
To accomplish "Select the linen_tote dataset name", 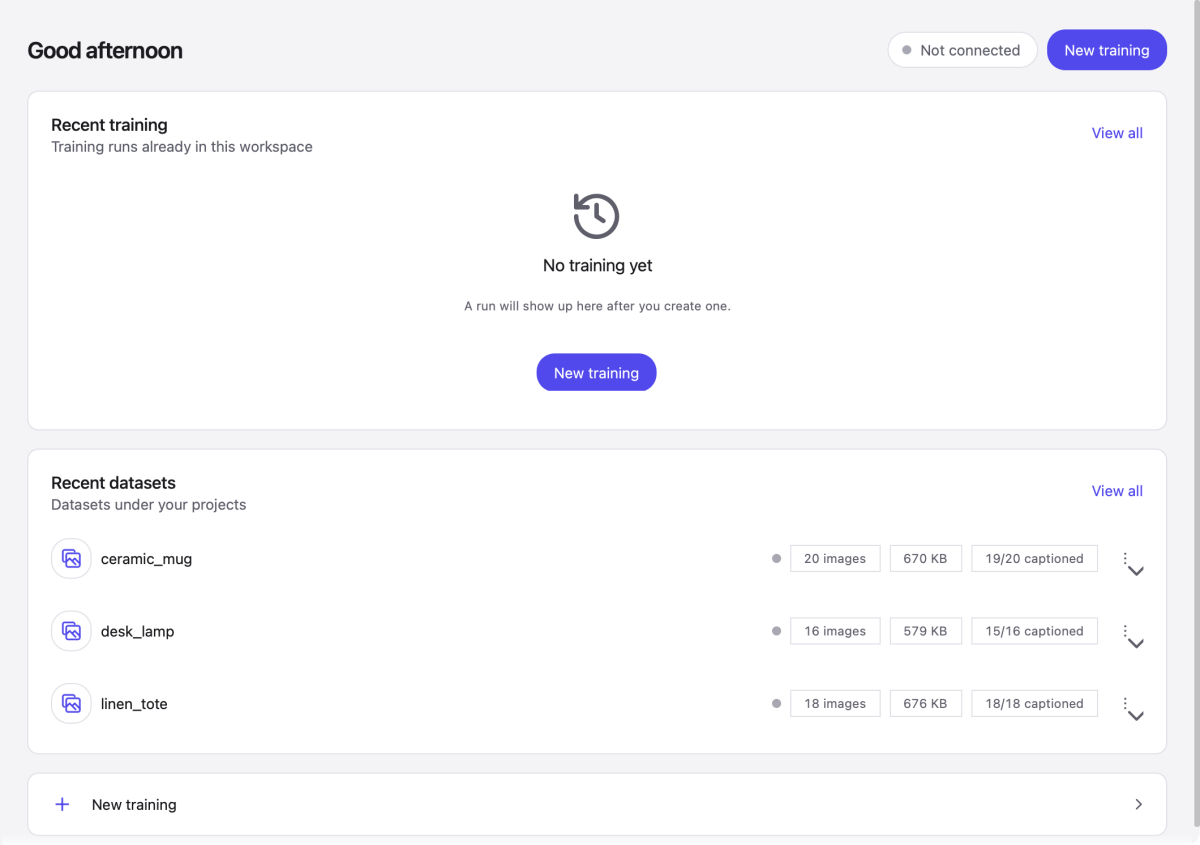I will [134, 704].
